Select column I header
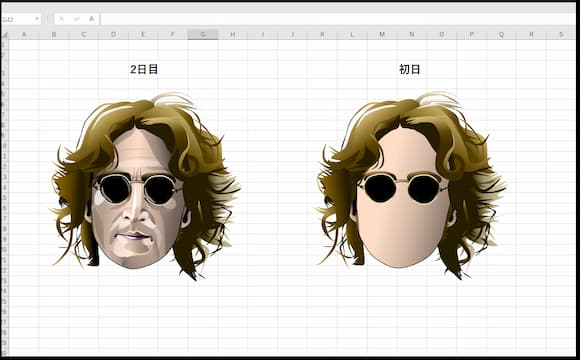 [x=263, y=35]
